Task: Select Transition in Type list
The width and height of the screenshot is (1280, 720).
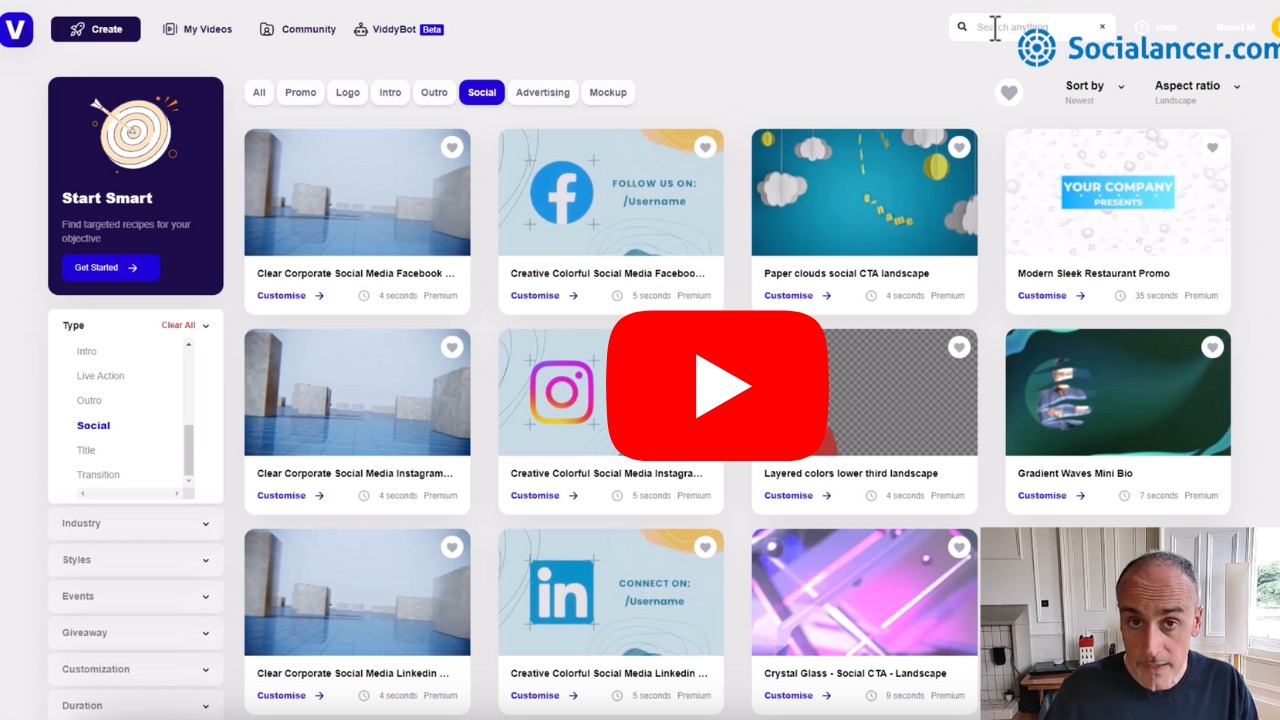Action: [x=98, y=474]
